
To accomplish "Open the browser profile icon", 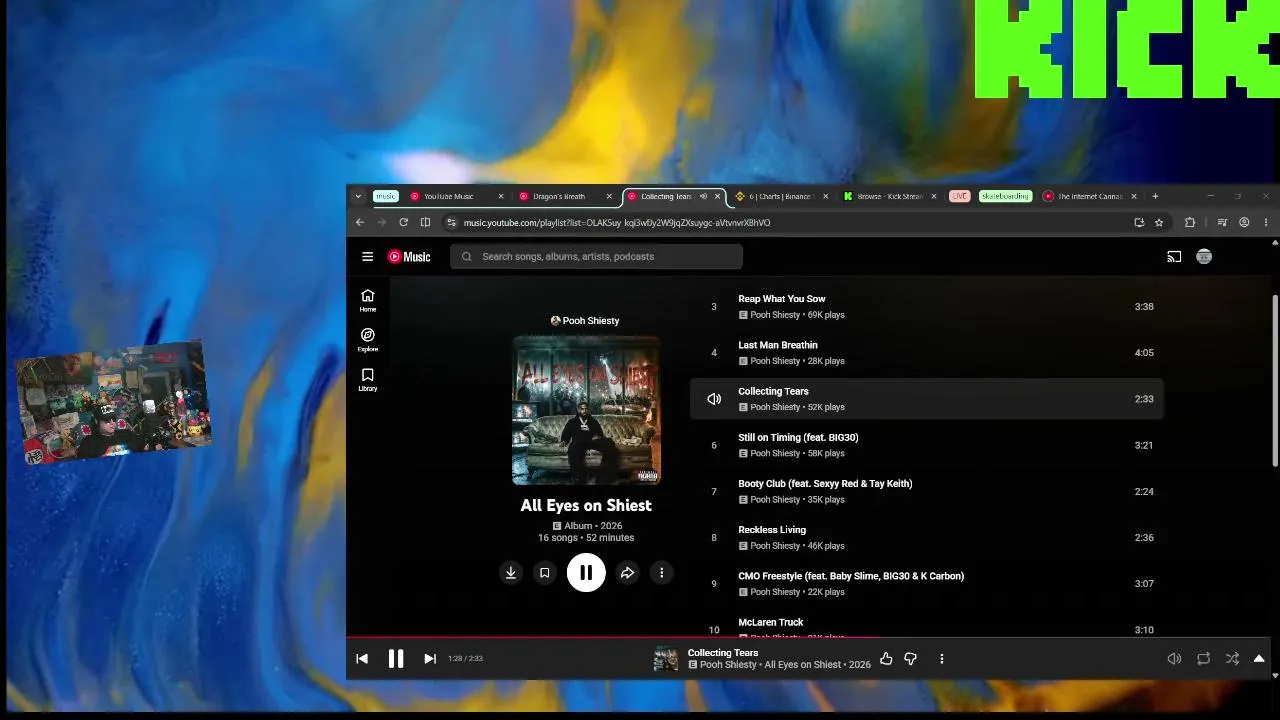I will [x=1244, y=223].
